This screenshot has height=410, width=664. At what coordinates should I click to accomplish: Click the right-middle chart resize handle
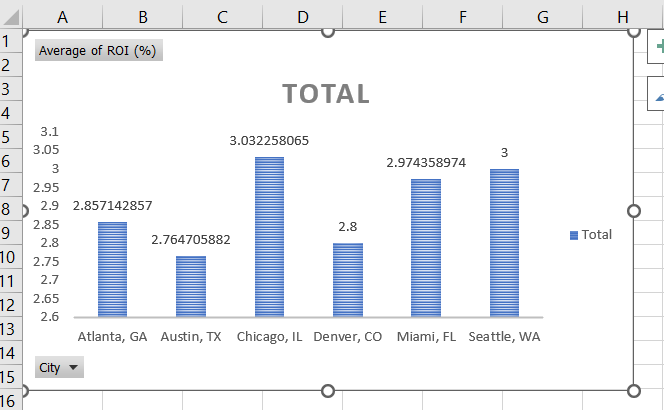632,210
